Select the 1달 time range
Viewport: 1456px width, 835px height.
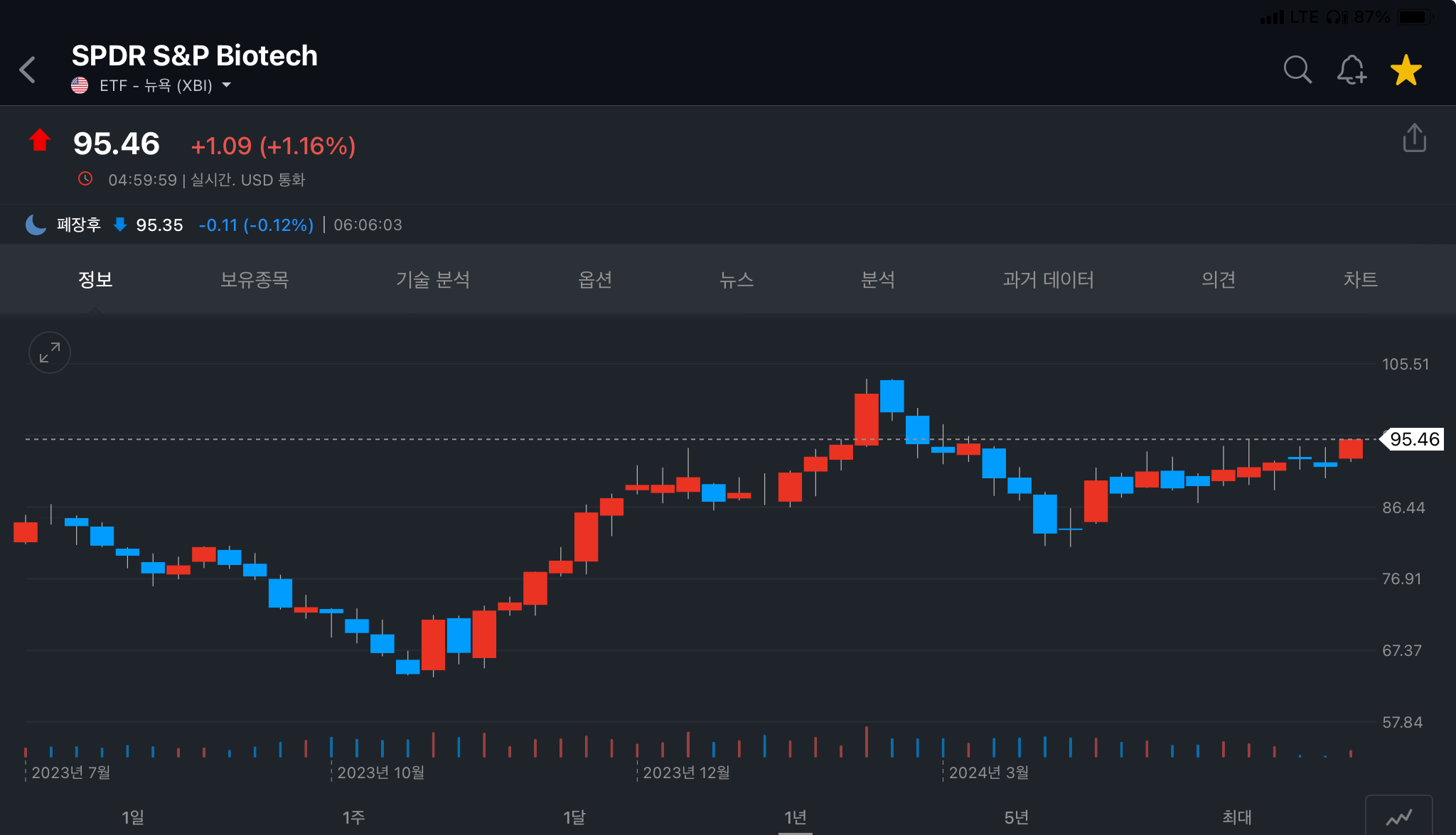tap(574, 817)
